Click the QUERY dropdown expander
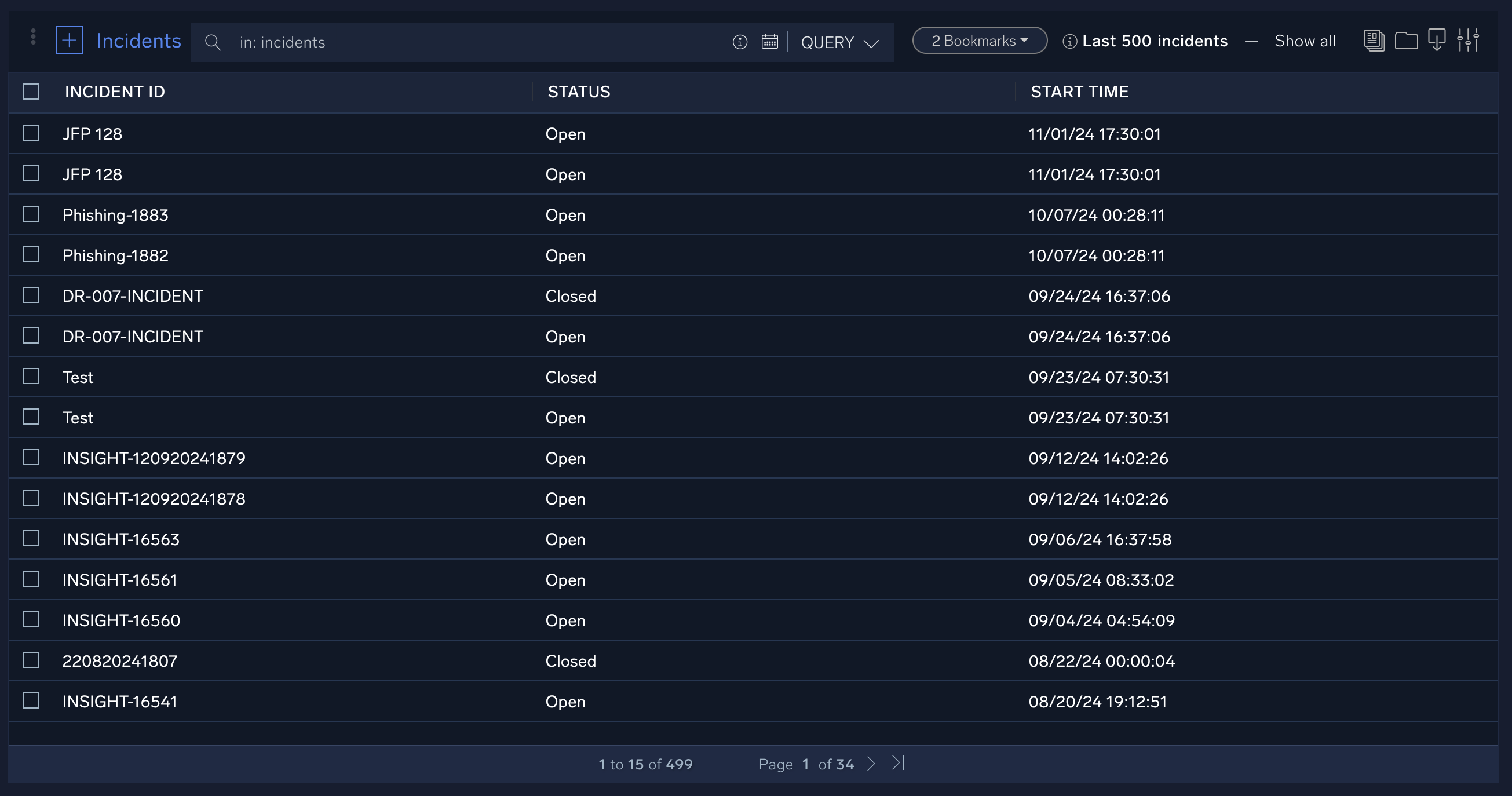Viewport: 1512px width, 796px height. (872, 42)
